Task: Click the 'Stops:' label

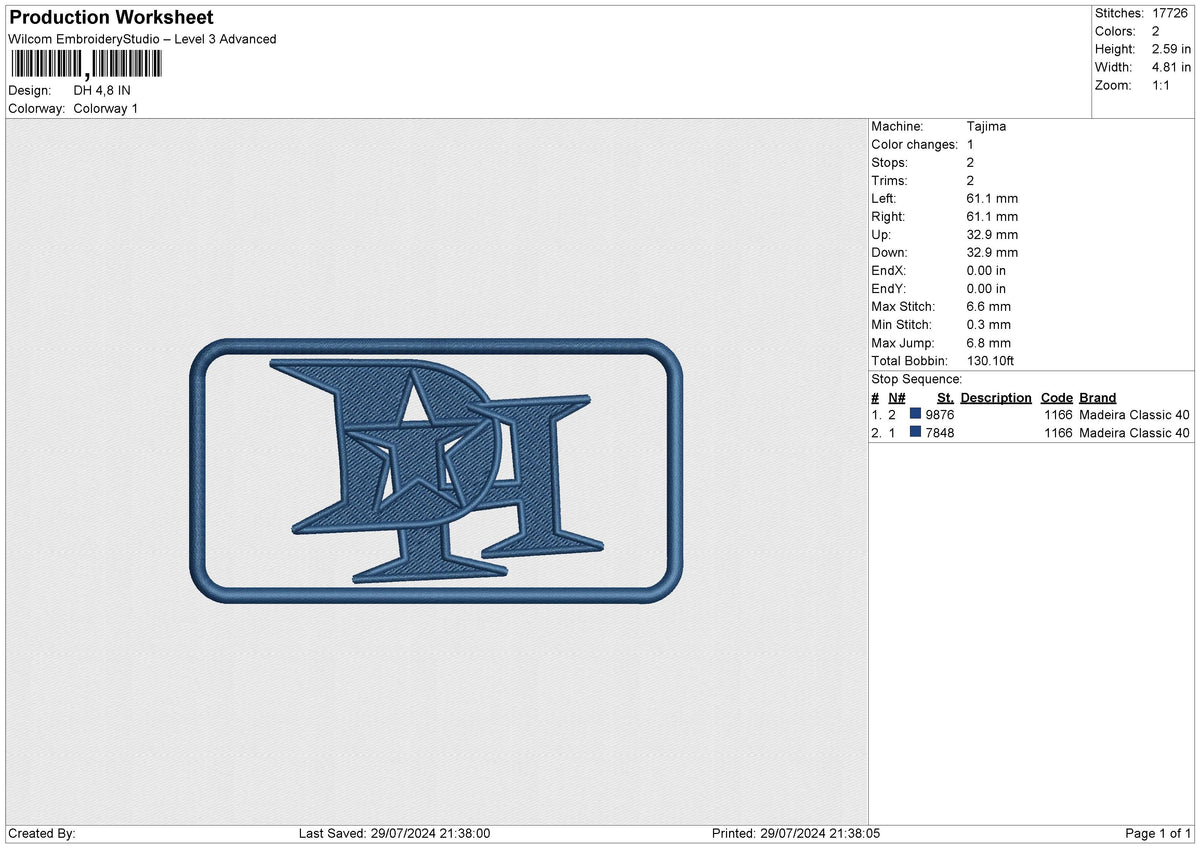Action: (x=890, y=162)
